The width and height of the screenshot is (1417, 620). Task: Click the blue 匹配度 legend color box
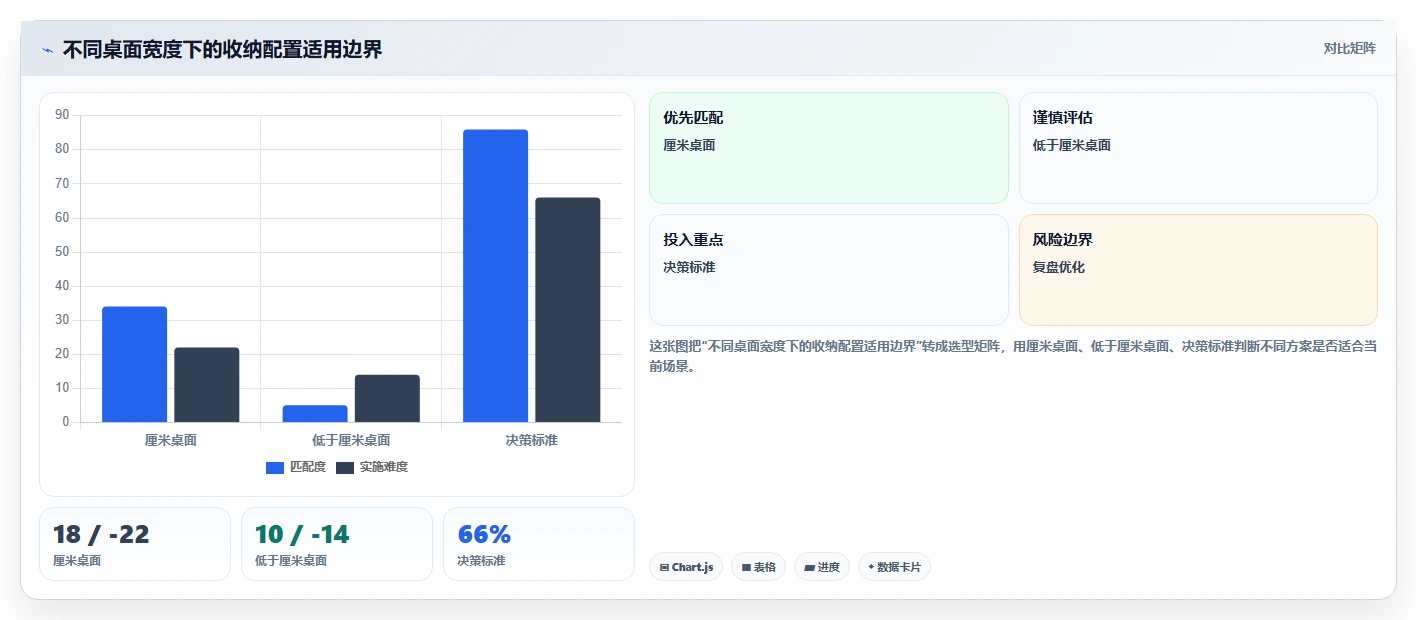point(275,468)
